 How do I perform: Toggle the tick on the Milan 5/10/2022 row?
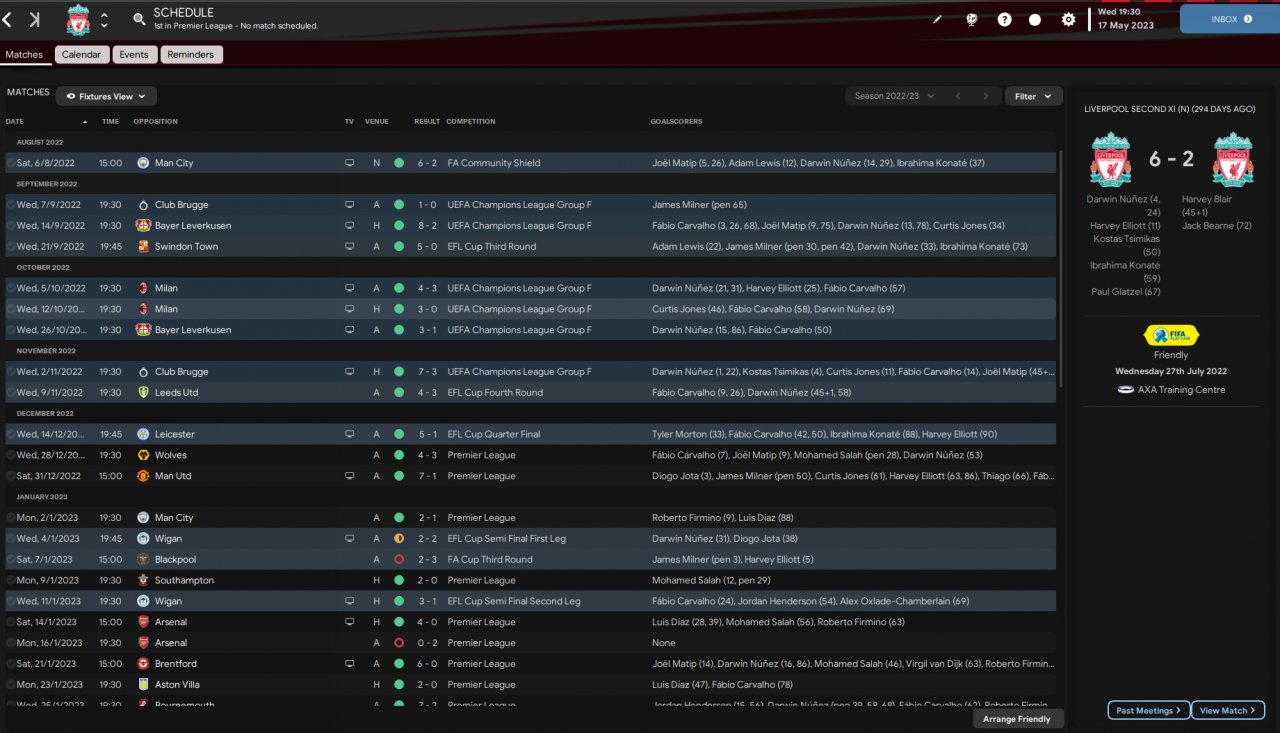point(11,288)
